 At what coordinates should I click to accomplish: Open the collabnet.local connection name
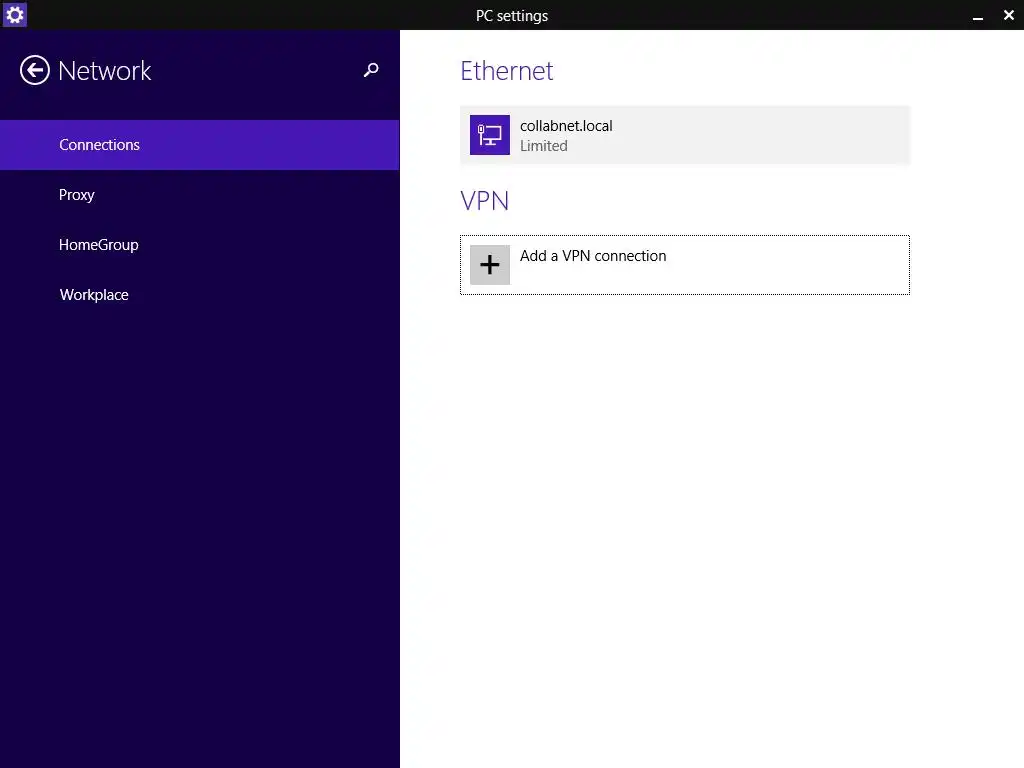coord(566,126)
